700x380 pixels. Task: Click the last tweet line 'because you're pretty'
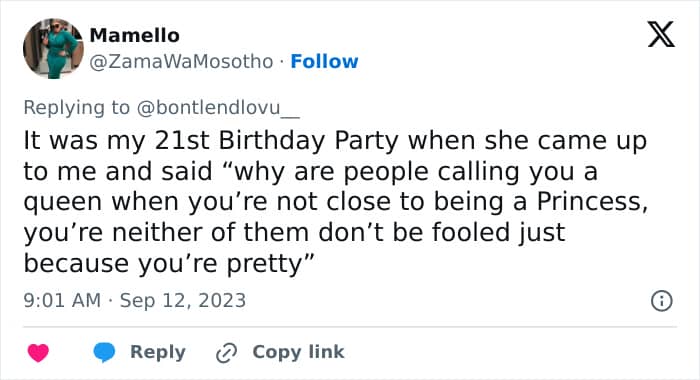pyautogui.click(x=169, y=263)
